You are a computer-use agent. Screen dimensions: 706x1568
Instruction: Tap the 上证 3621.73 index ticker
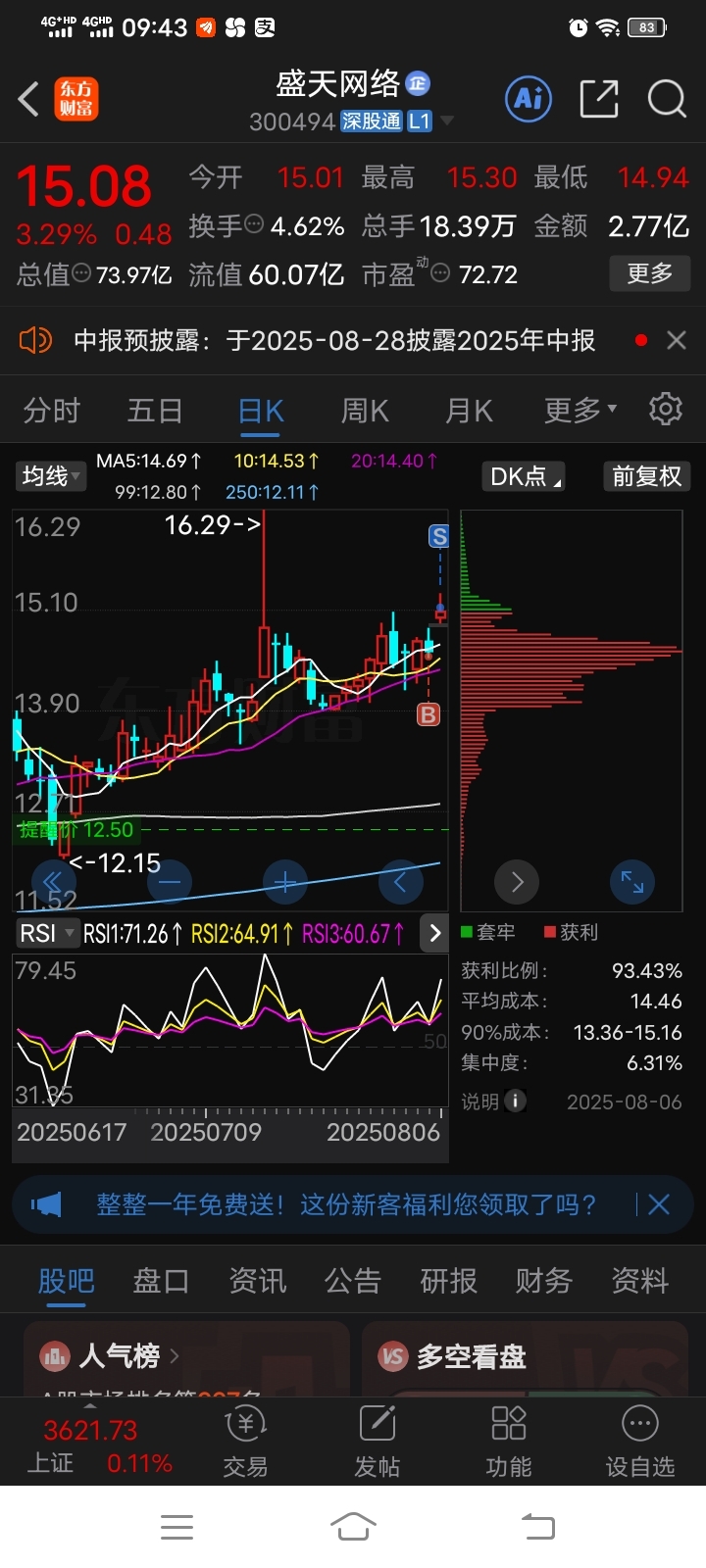[x=98, y=1446]
